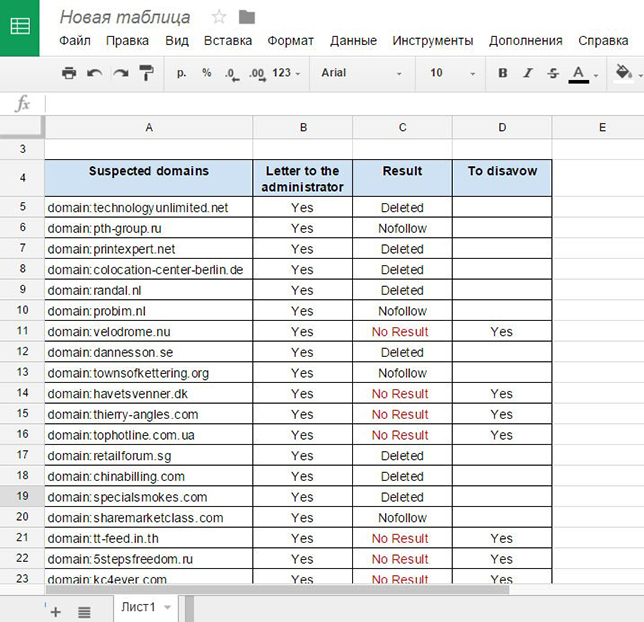644x622 pixels.
Task: Open the Правка menu
Action: [127, 40]
